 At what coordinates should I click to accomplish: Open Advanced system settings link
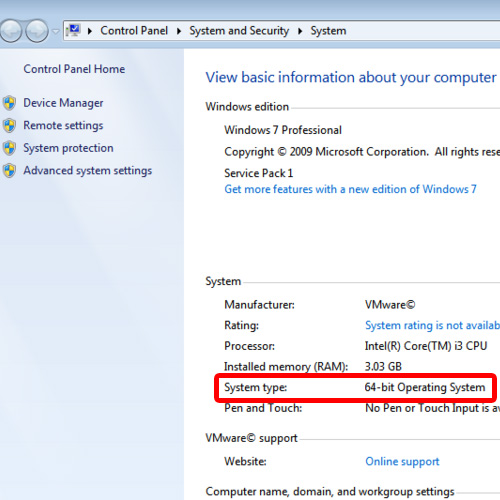click(88, 171)
